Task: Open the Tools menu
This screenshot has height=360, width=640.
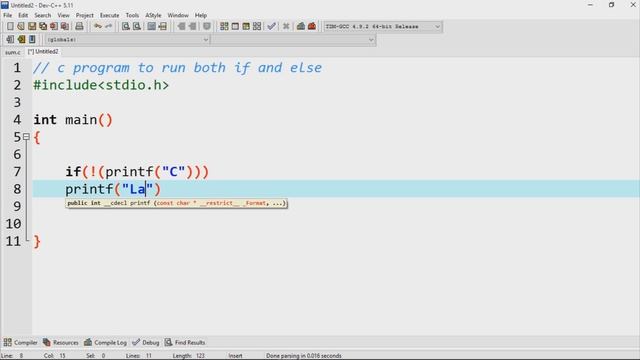Action: point(132,15)
